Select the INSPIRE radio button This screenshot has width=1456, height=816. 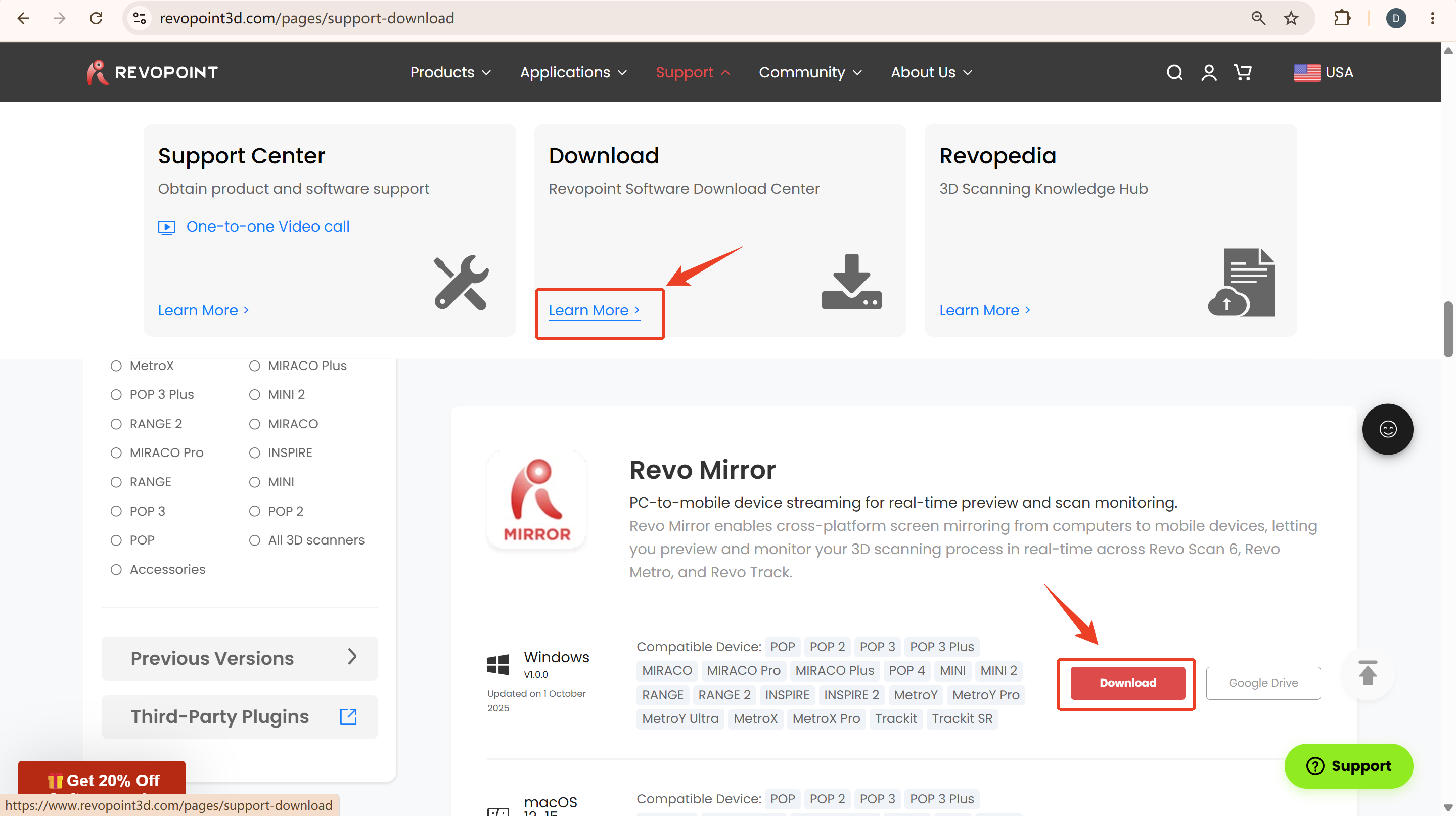click(254, 452)
